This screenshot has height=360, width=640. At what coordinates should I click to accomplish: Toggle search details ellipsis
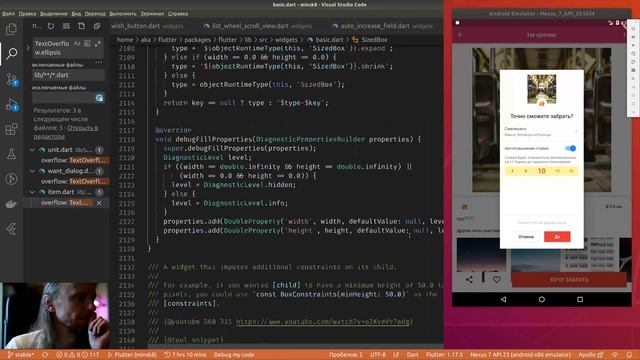tap(99, 63)
